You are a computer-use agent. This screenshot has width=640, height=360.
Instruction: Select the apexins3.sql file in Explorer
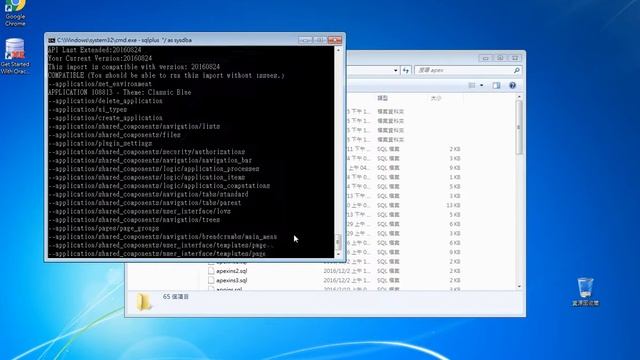click(x=231, y=280)
